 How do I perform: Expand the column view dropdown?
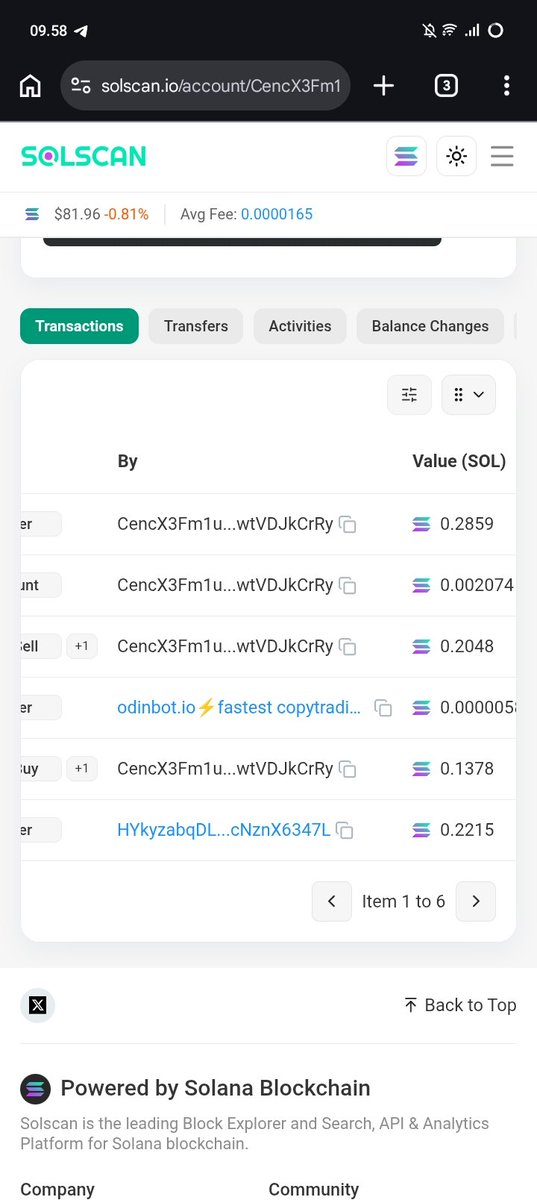[x=469, y=395]
